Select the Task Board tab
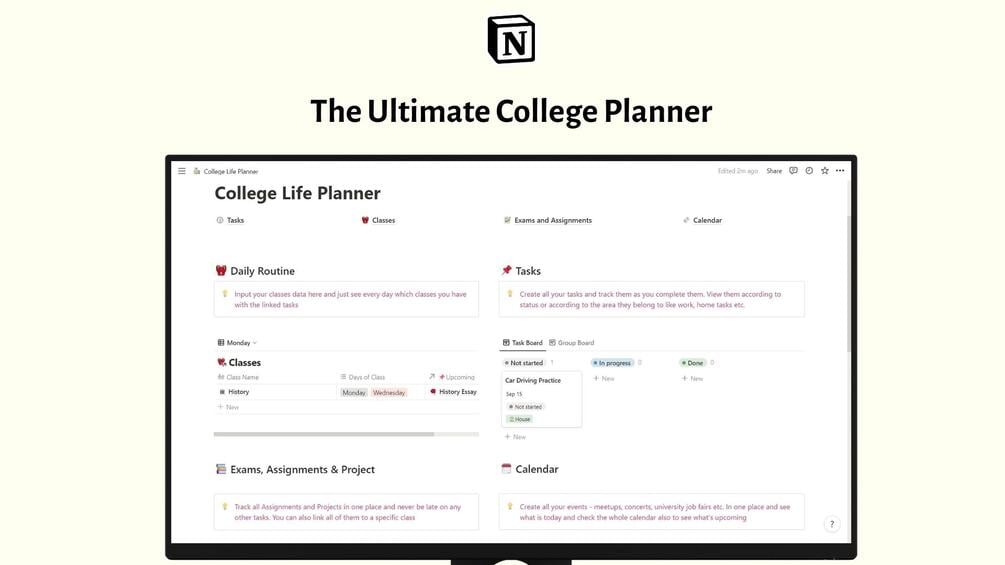 [x=522, y=343]
